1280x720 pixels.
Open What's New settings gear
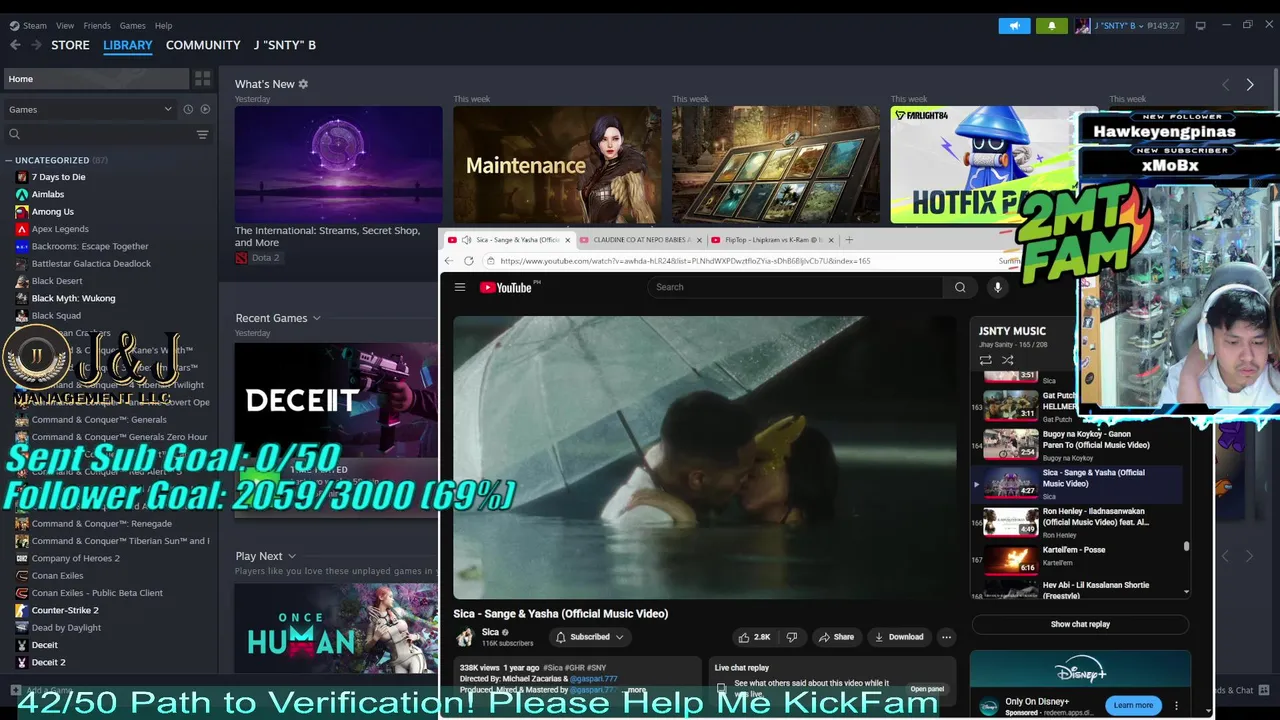click(303, 84)
